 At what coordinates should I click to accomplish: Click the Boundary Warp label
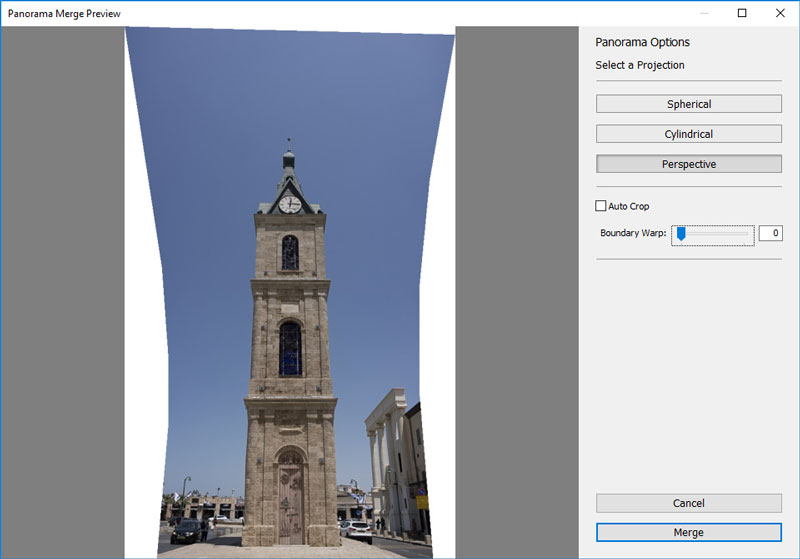pos(632,234)
